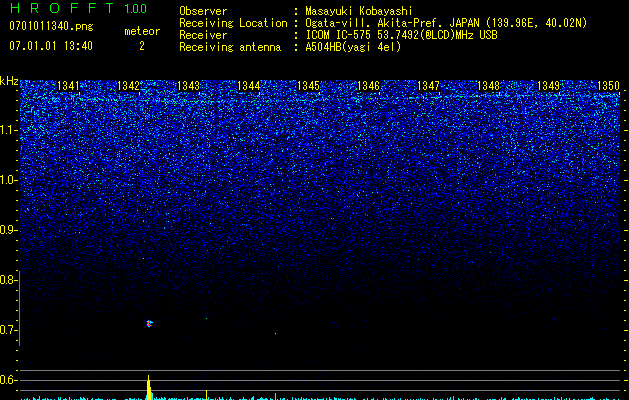
Task: Click the kHz axis unit label
Action: pos(9,81)
